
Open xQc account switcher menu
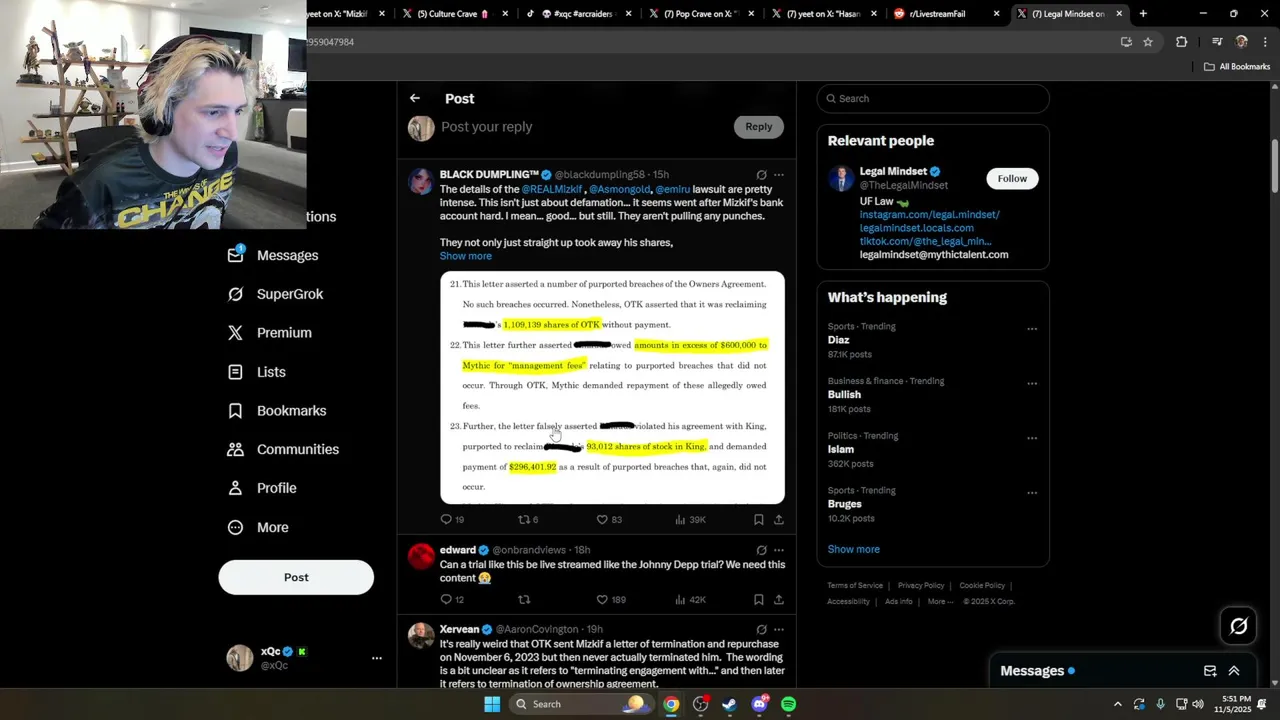(305, 658)
